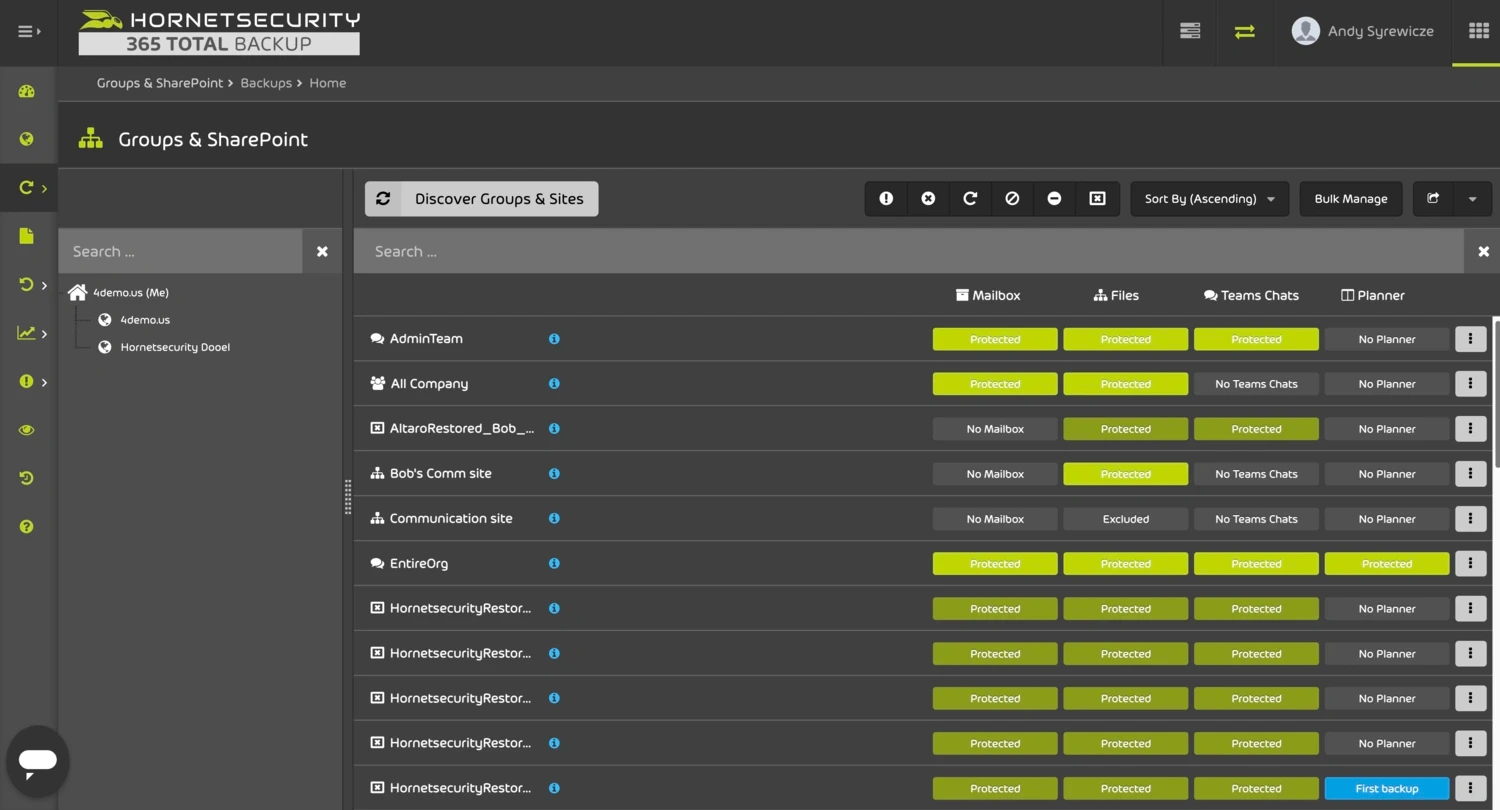Select 4demo.us in the organization tree
This screenshot has height=810, width=1500.
[x=145, y=319]
